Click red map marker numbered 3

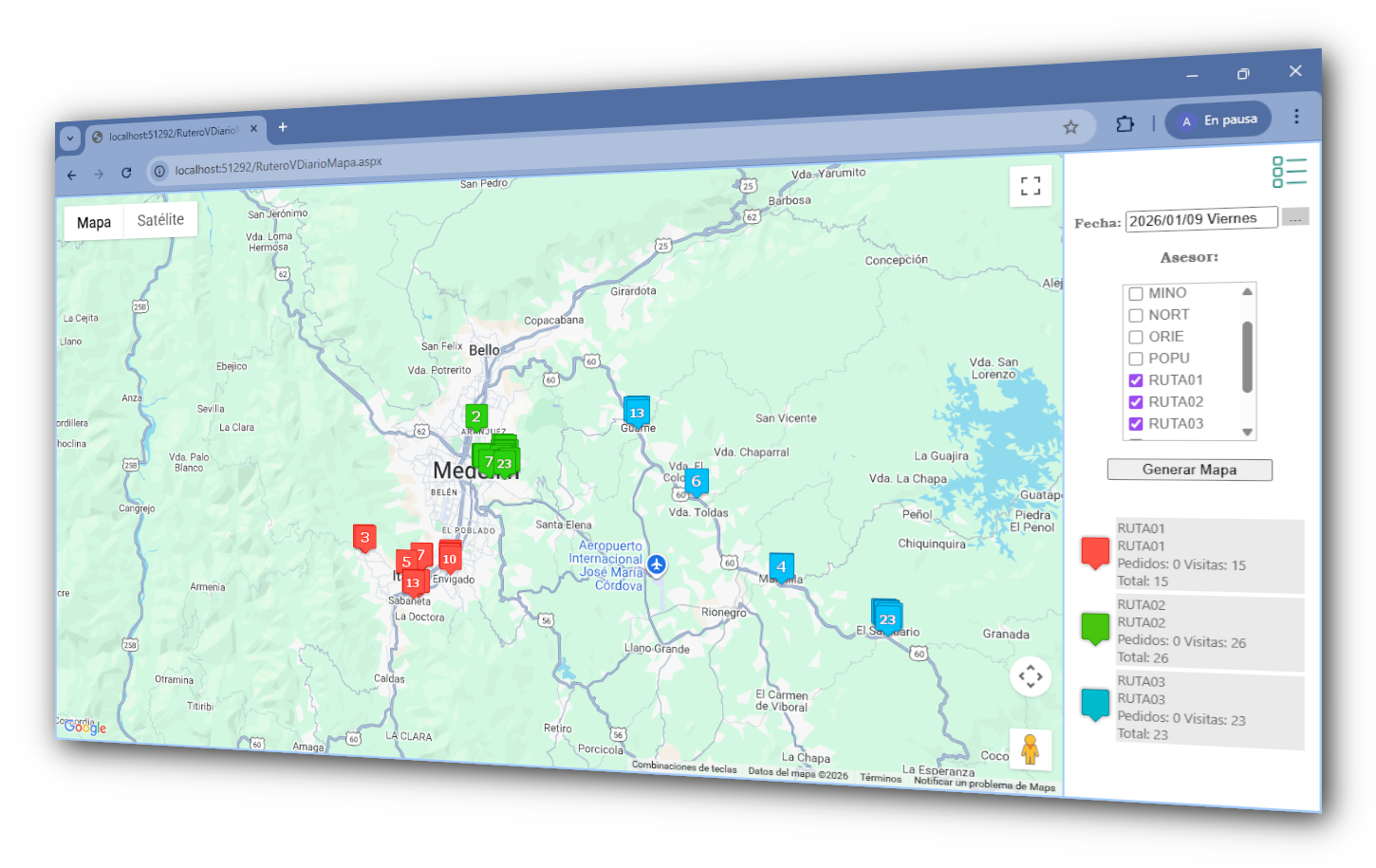tap(364, 538)
